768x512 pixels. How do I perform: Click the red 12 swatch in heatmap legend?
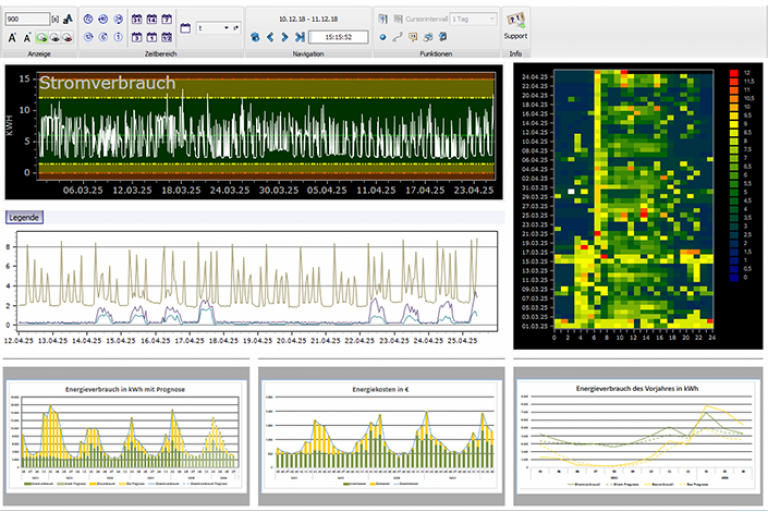coord(733,74)
